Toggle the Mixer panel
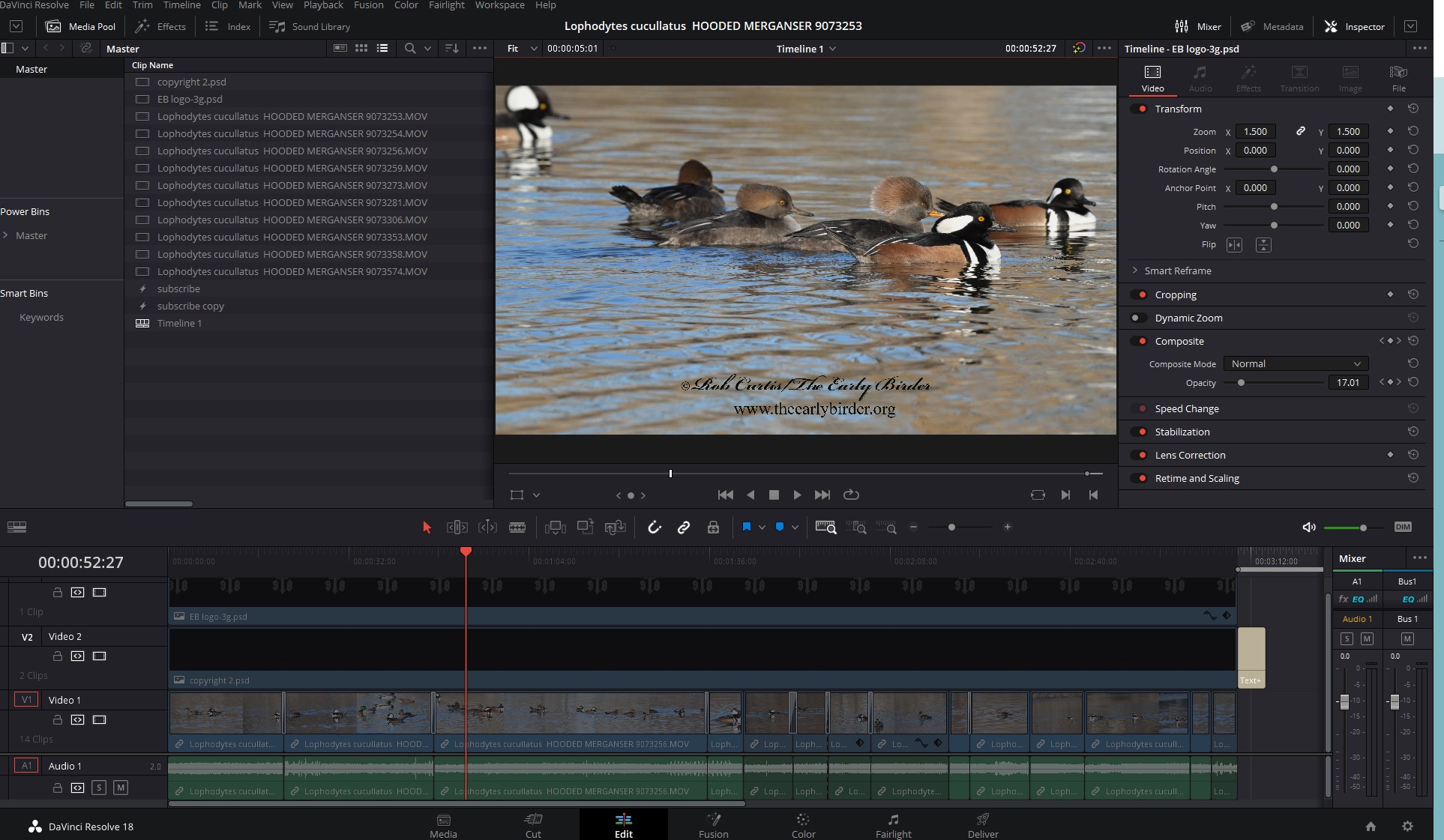Viewport: 1444px width, 840px height. tap(1197, 26)
